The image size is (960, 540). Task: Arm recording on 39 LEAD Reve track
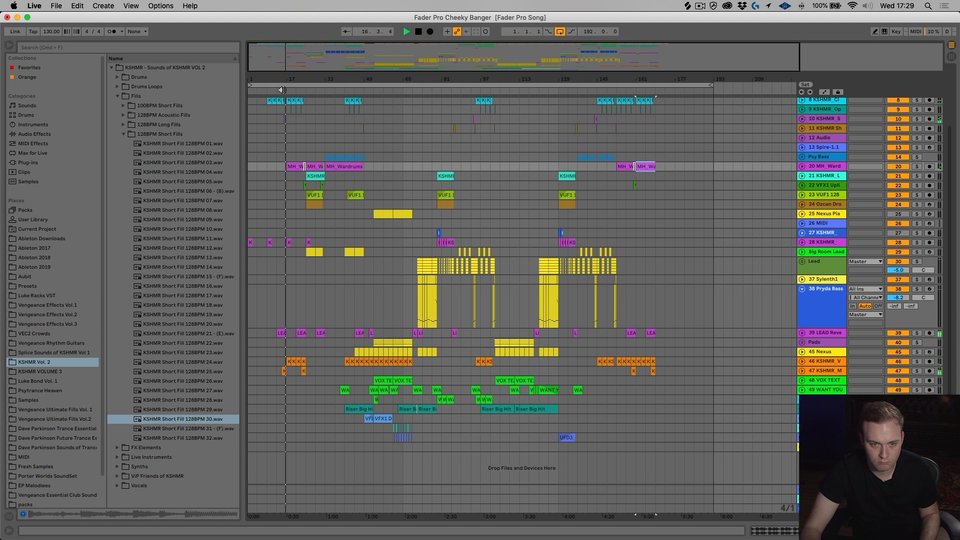point(929,333)
